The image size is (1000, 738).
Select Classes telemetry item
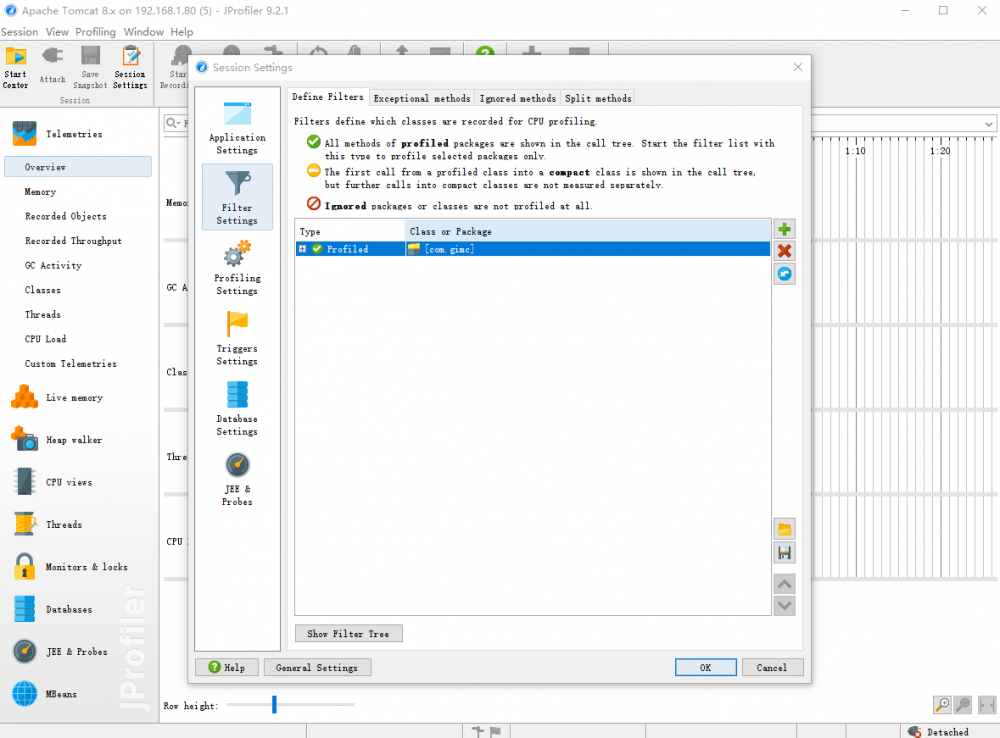(43, 290)
